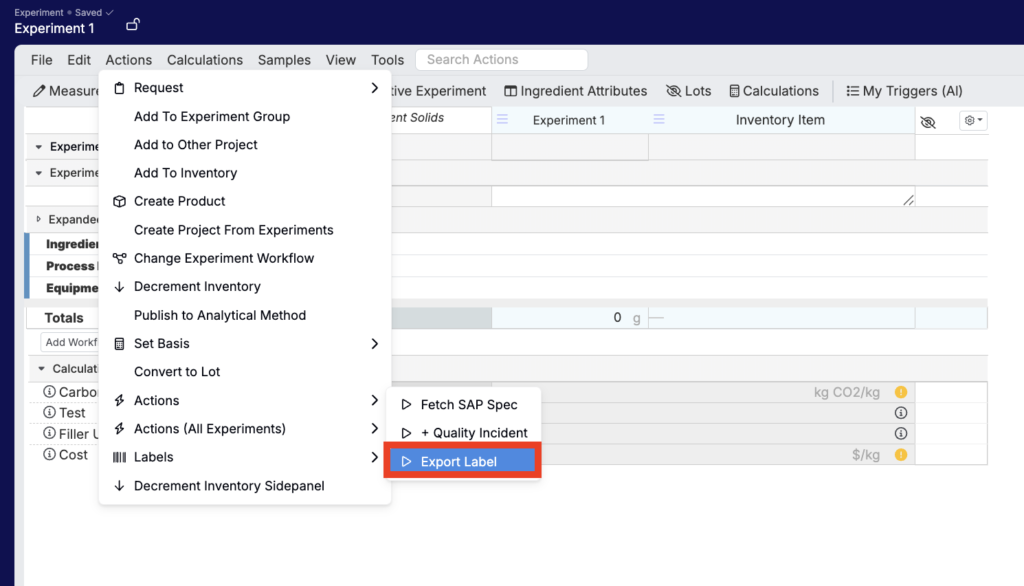Click the info icon next to Carbon calculation
The height and width of the screenshot is (586, 1024).
(x=49, y=391)
